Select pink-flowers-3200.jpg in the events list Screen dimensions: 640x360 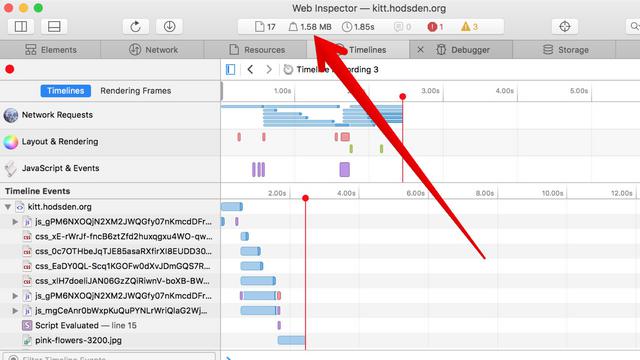pyautogui.click(x=78, y=340)
